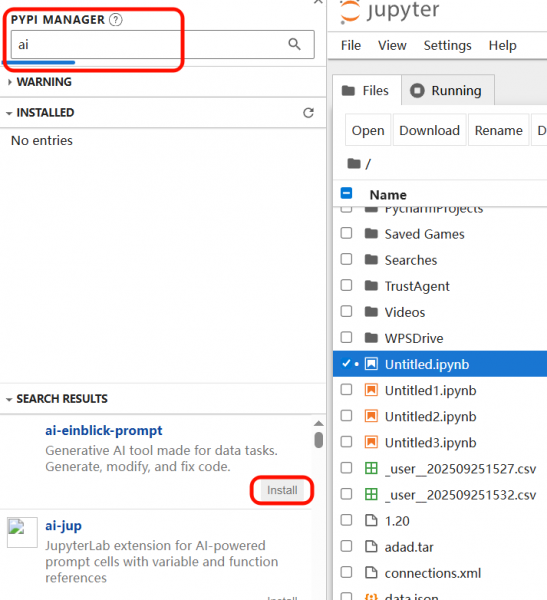Check the Saved Games folder checkbox
This screenshot has width=547, height=600.
coord(346,233)
